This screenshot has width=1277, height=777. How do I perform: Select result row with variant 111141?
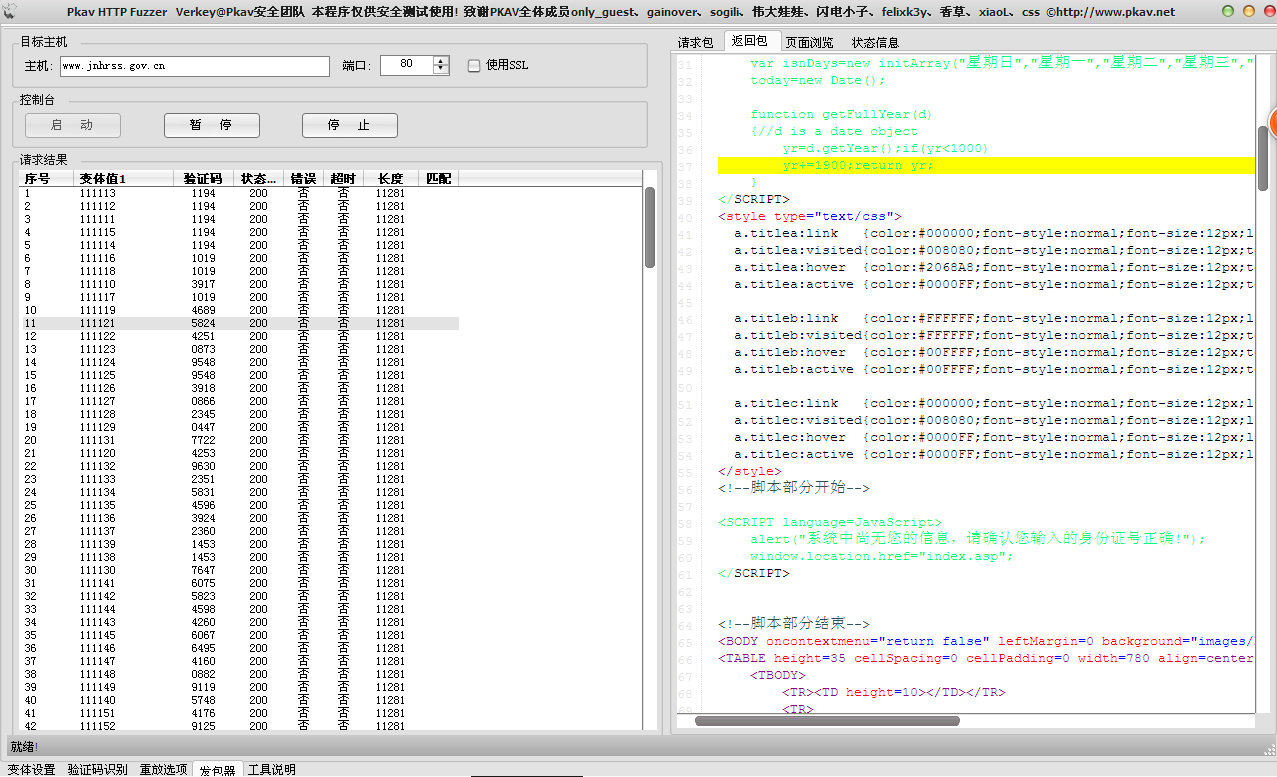(240, 583)
